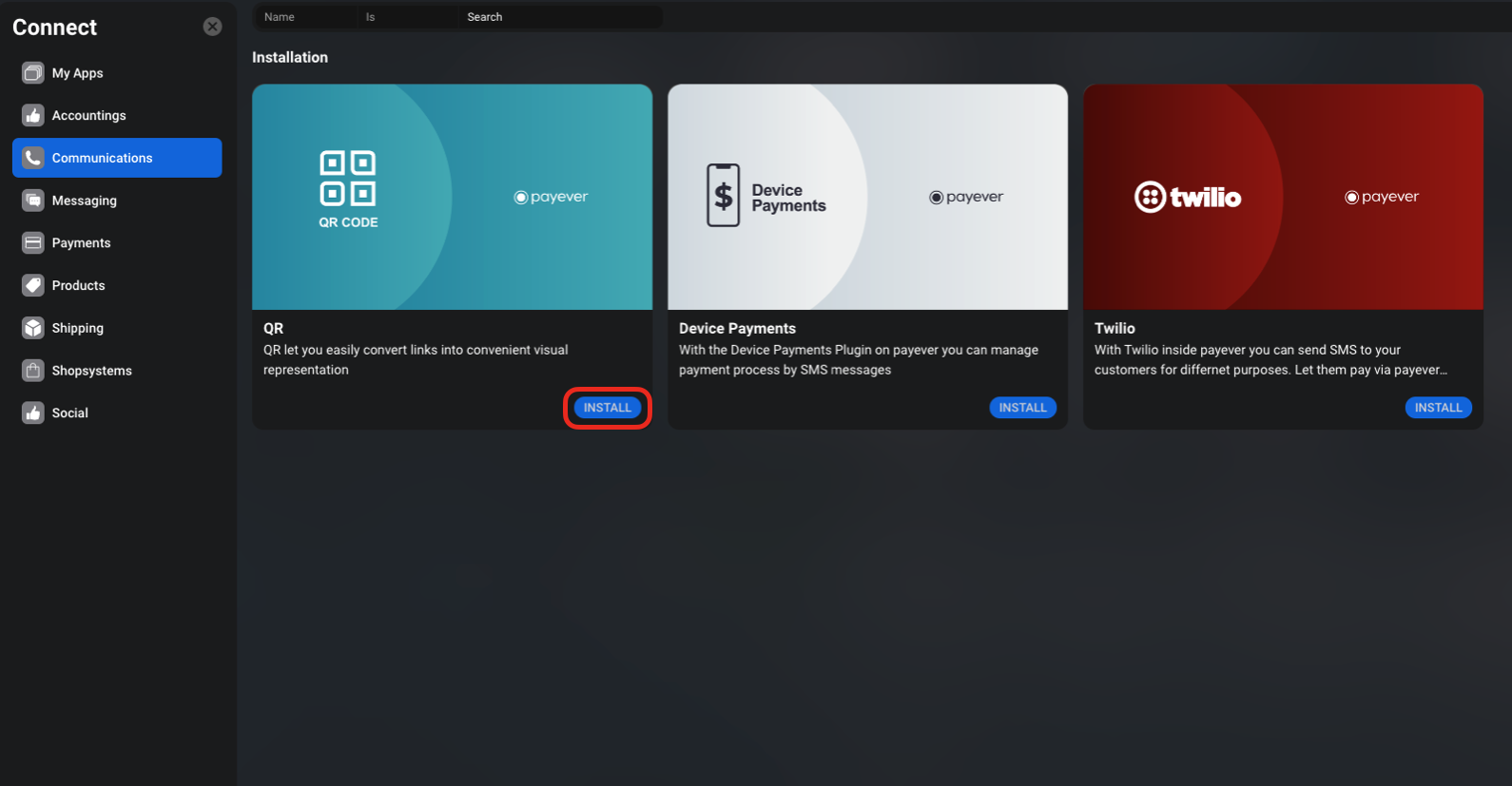The image size is (1512, 786).
Task: Click the Social thumbs-up icon
Action: coord(33,413)
